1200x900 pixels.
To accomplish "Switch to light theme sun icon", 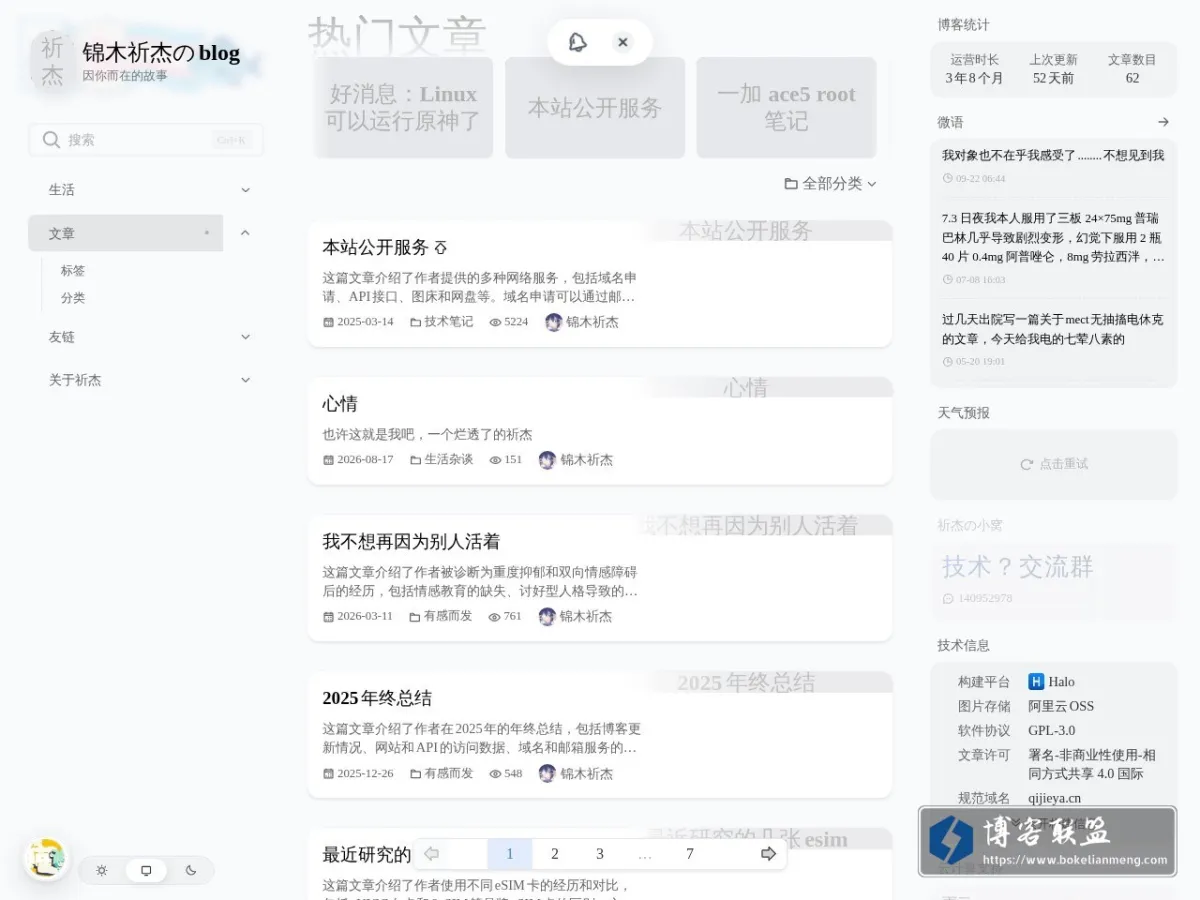I will pyautogui.click(x=102, y=871).
